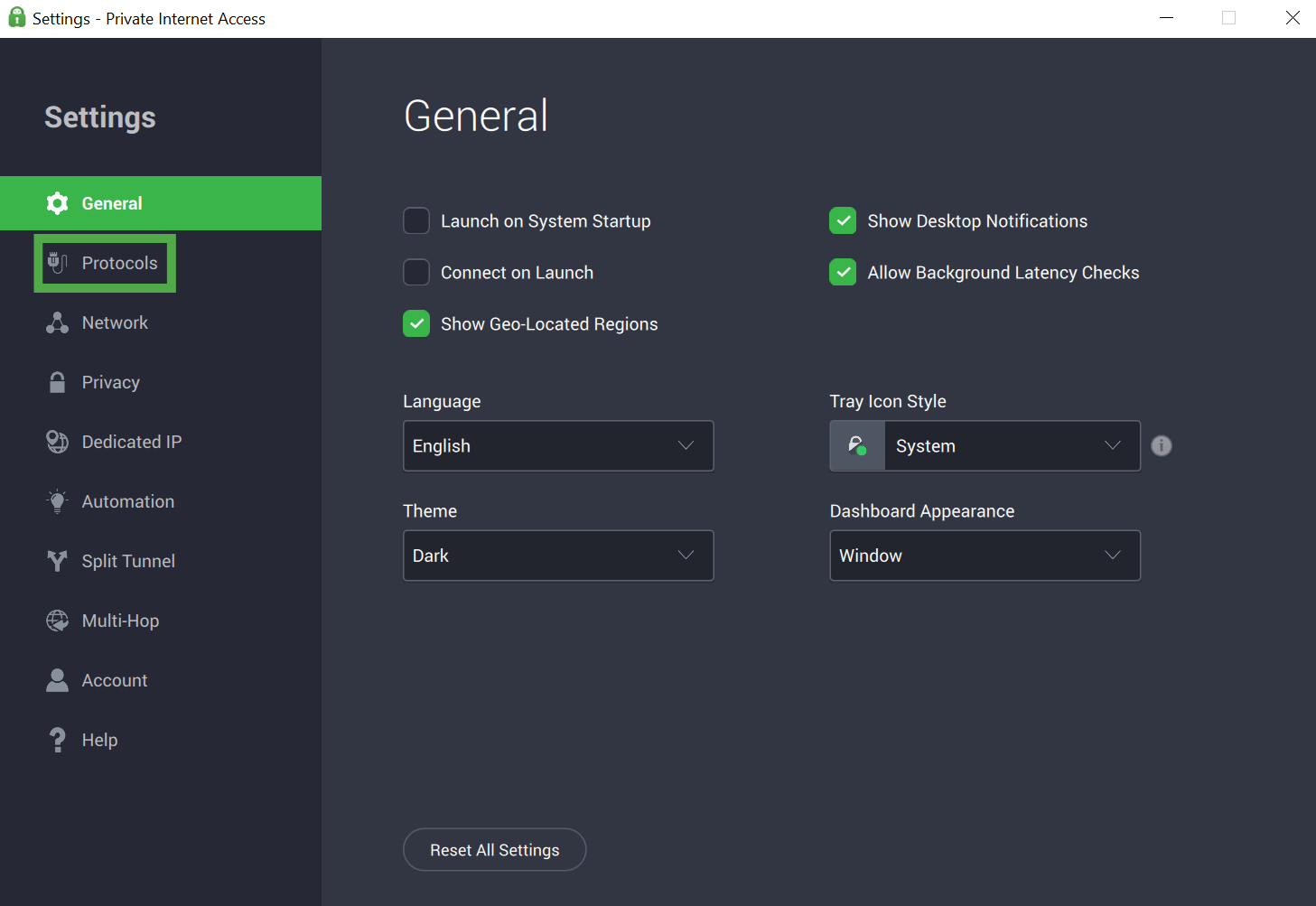The height and width of the screenshot is (906, 1316).
Task: Expand the Theme dropdown set to Dark
Action: coord(558,556)
